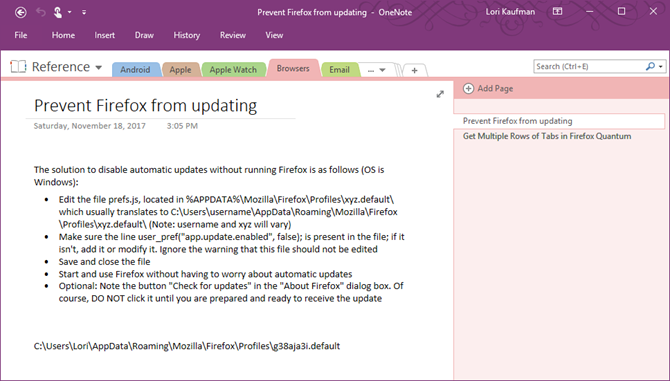Viewport: 670px width, 381px height.
Task: Click the Add Page plus icon
Action: pyautogui.click(x=468, y=88)
